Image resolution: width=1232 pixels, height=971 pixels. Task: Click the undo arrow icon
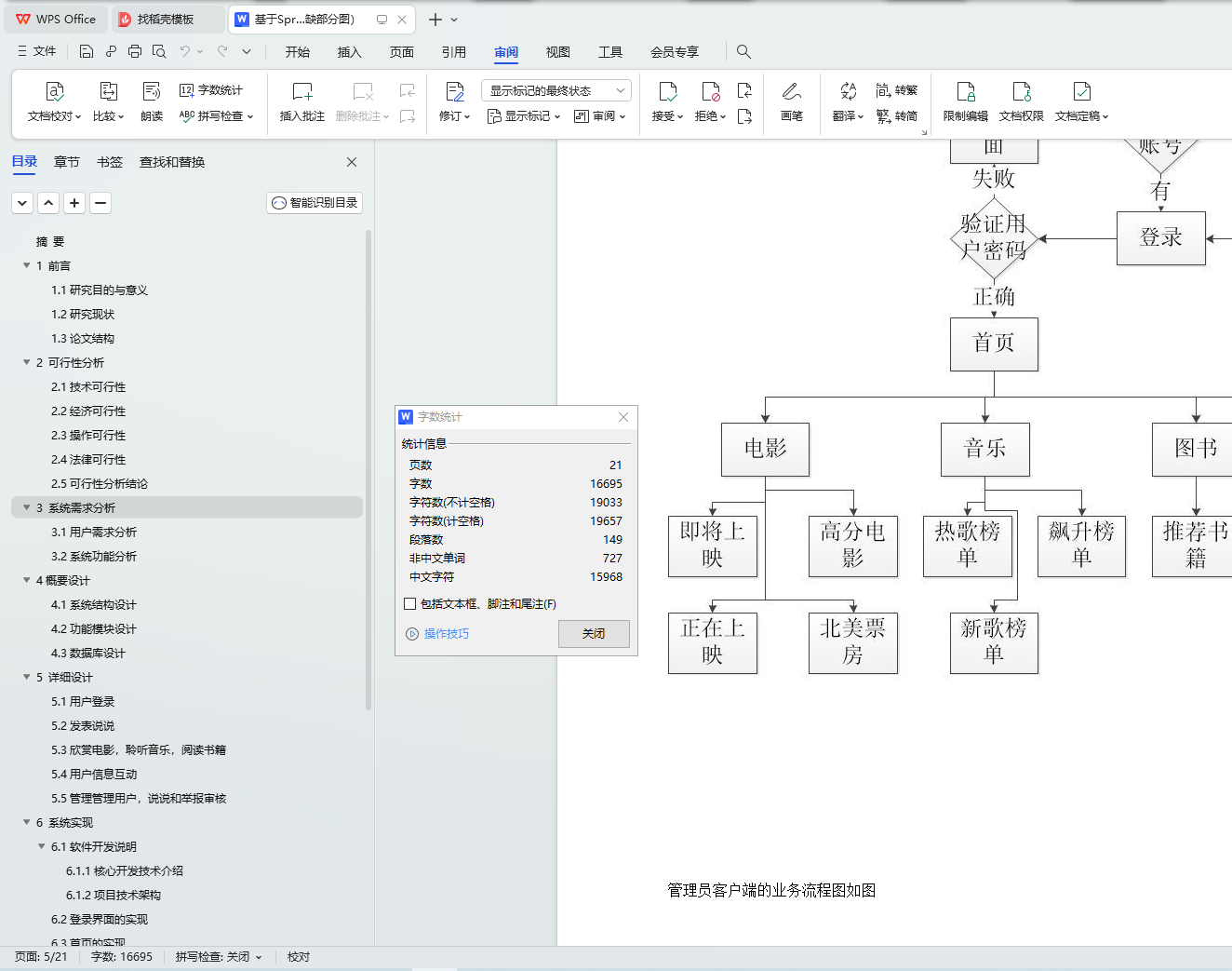pos(185,51)
